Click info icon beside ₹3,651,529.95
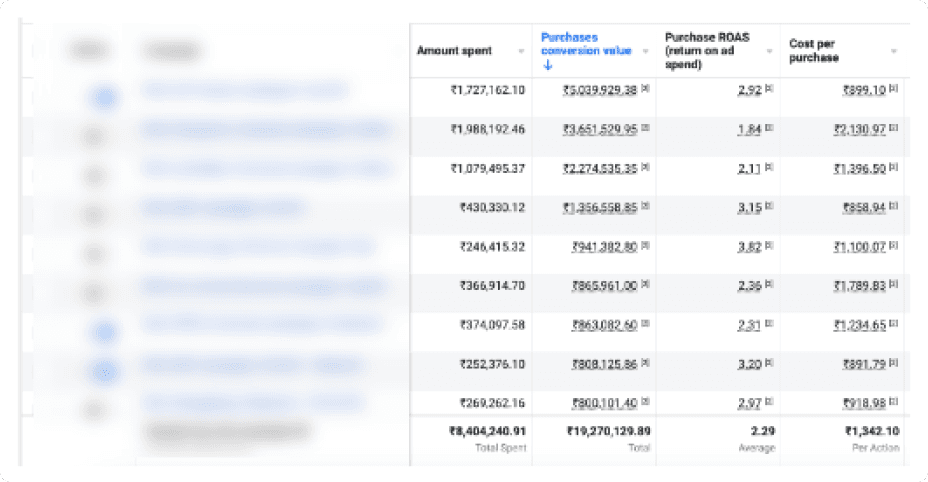This screenshot has height=482, width=928. tap(646, 127)
